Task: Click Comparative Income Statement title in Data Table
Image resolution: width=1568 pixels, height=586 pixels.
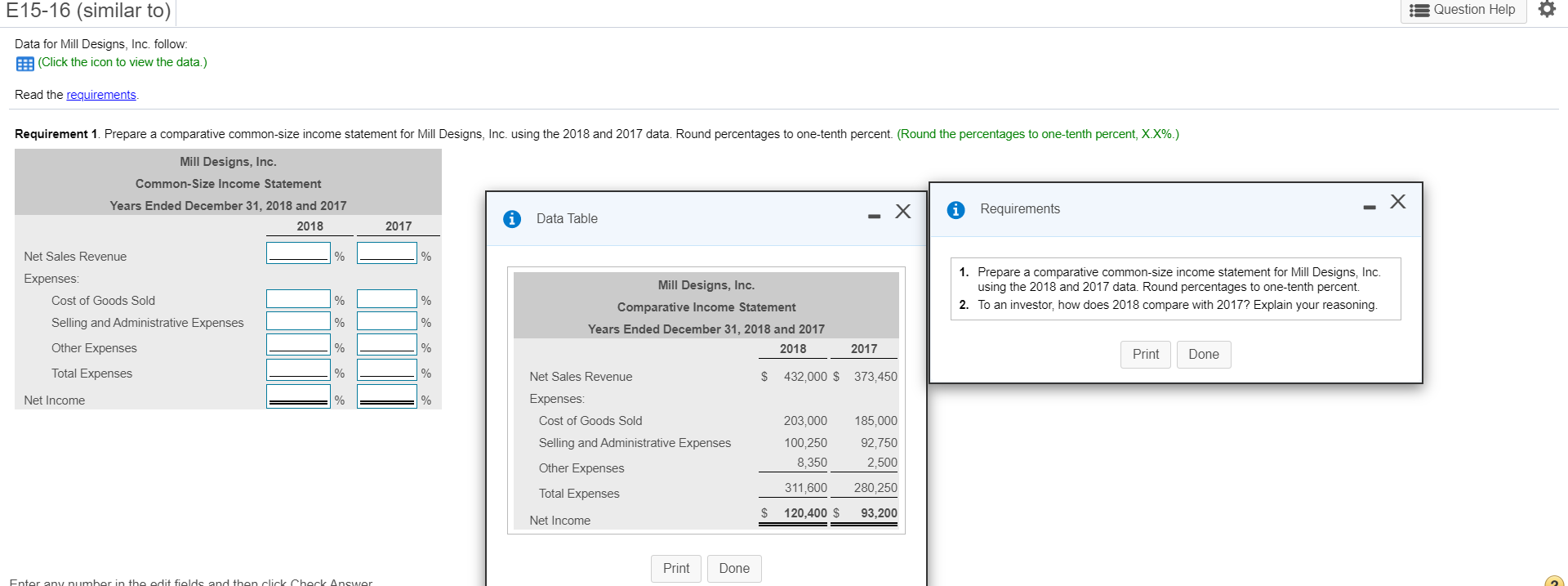Action: click(x=706, y=307)
